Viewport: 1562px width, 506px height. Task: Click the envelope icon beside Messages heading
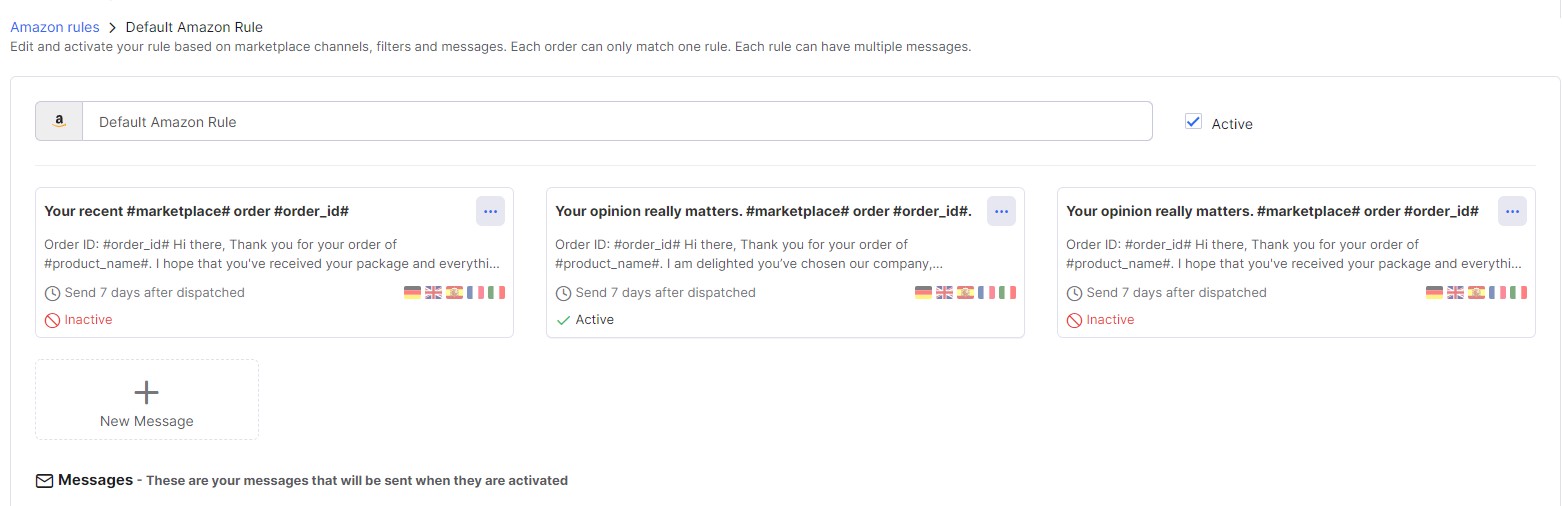44,481
